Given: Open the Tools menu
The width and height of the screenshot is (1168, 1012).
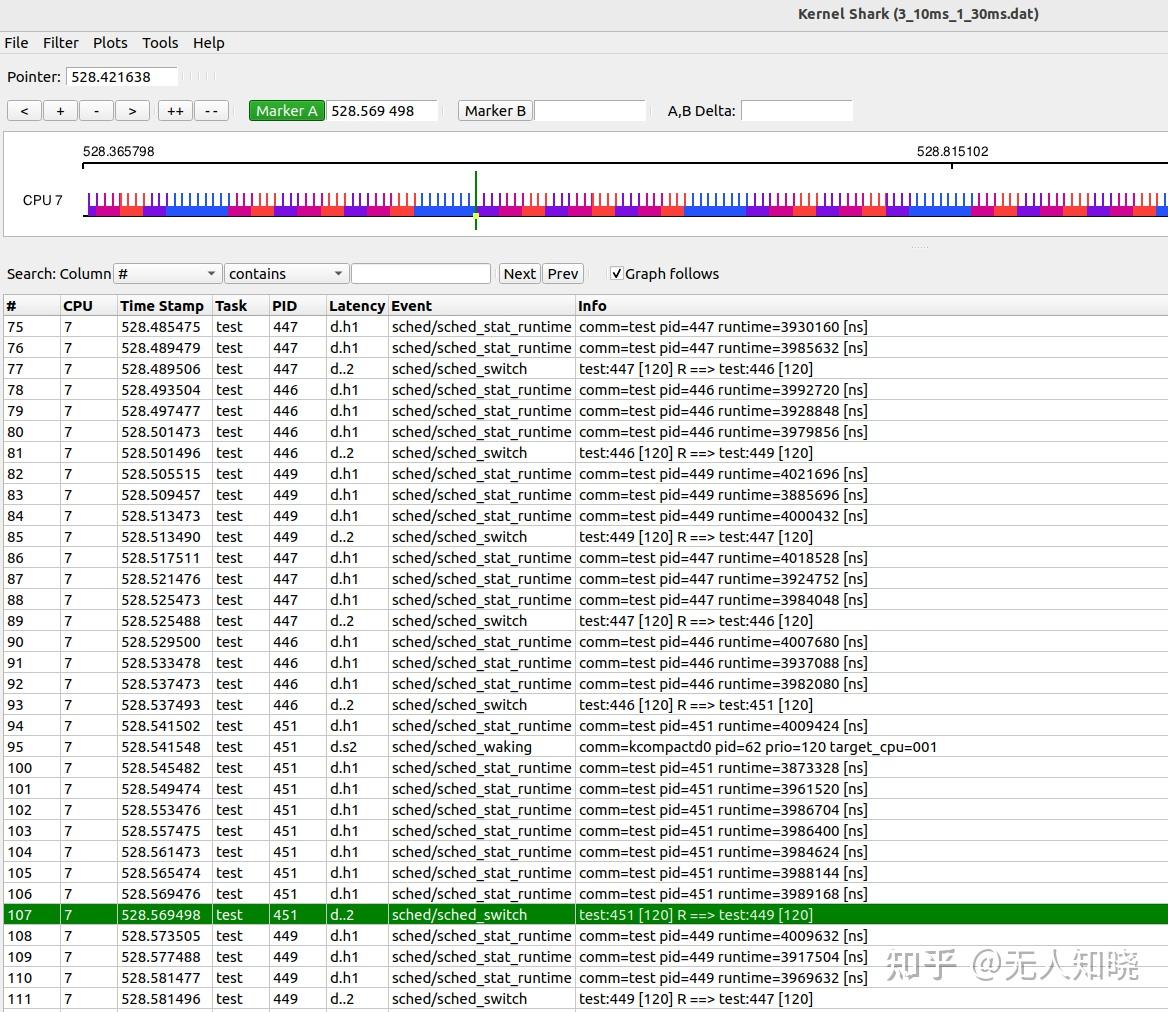Looking at the screenshot, I should (160, 43).
